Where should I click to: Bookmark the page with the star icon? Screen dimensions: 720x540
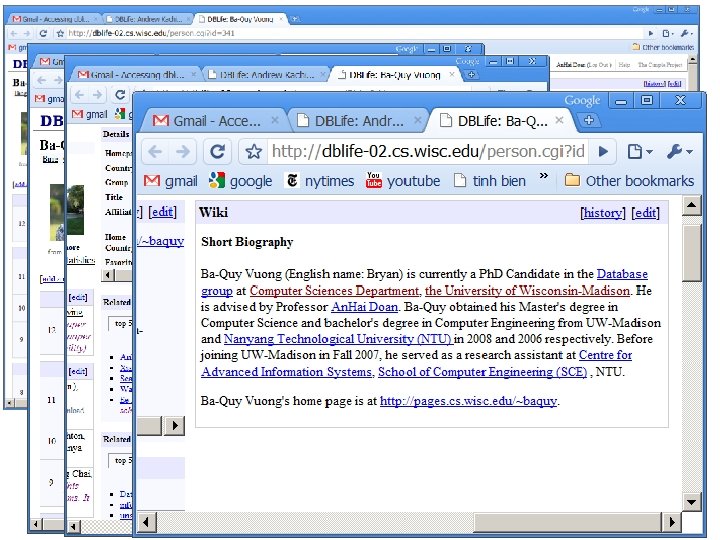tap(253, 151)
